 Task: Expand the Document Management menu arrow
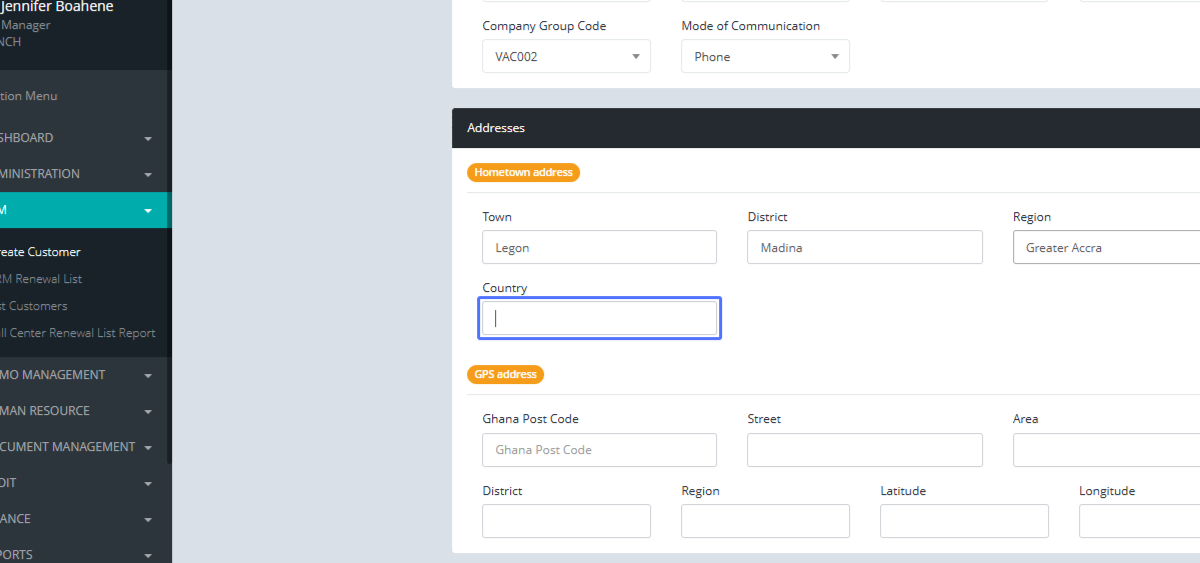(x=148, y=448)
